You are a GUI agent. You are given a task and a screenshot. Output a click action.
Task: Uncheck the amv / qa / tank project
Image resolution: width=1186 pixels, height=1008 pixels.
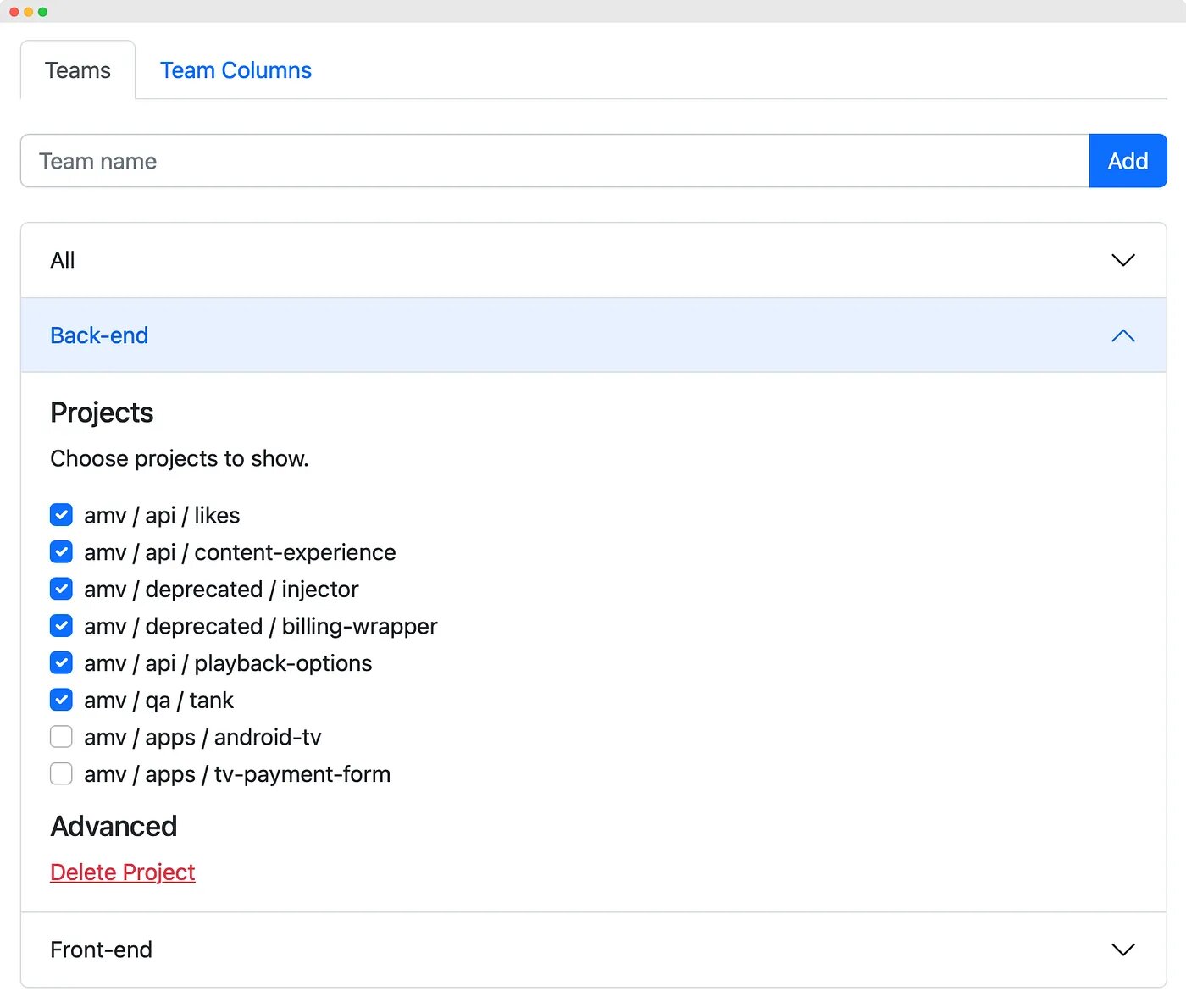tap(61, 700)
